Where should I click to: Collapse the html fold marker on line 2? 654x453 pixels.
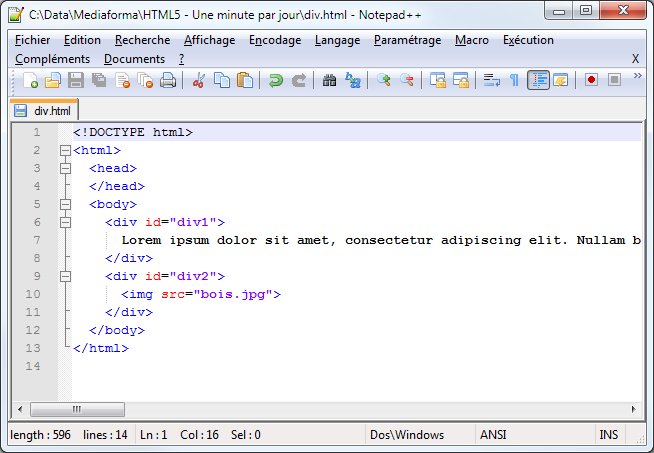click(x=65, y=151)
